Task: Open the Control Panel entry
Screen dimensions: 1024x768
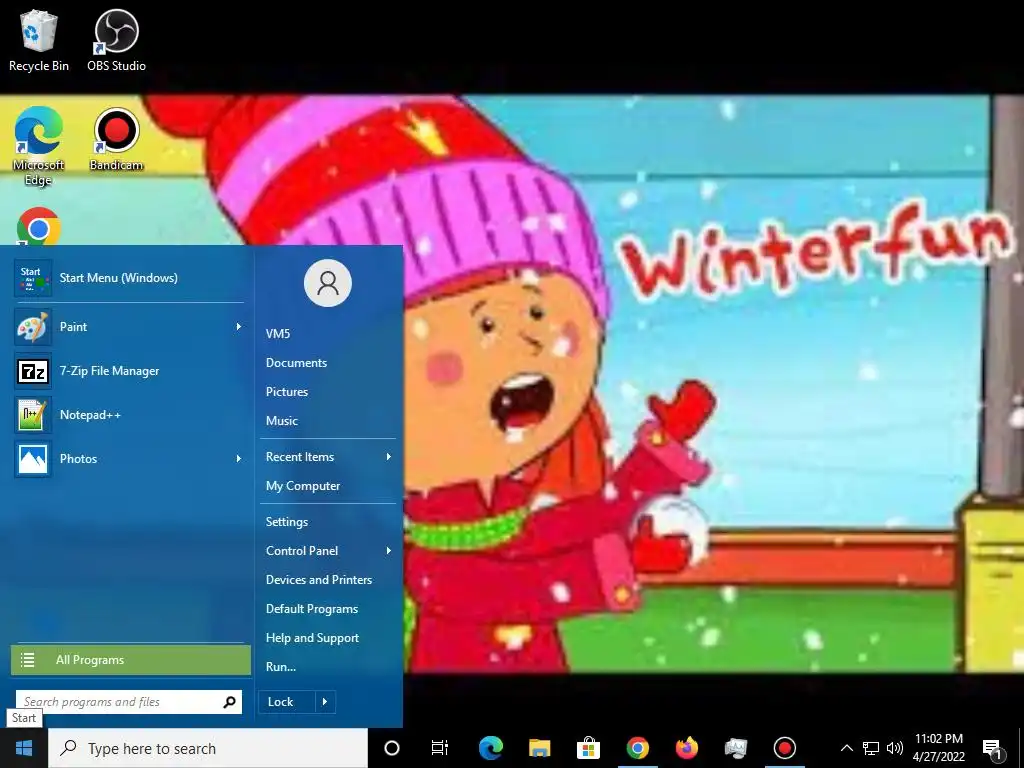Action: click(x=328, y=551)
